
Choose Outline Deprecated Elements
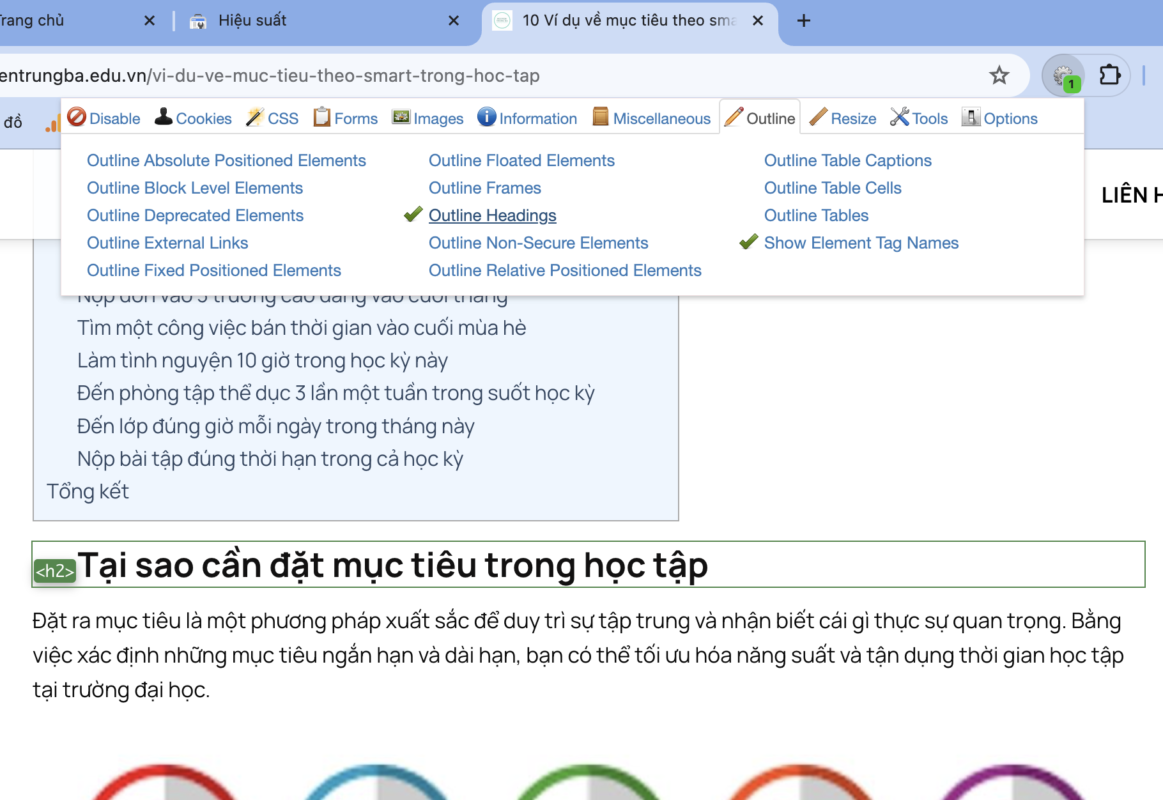point(195,215)
